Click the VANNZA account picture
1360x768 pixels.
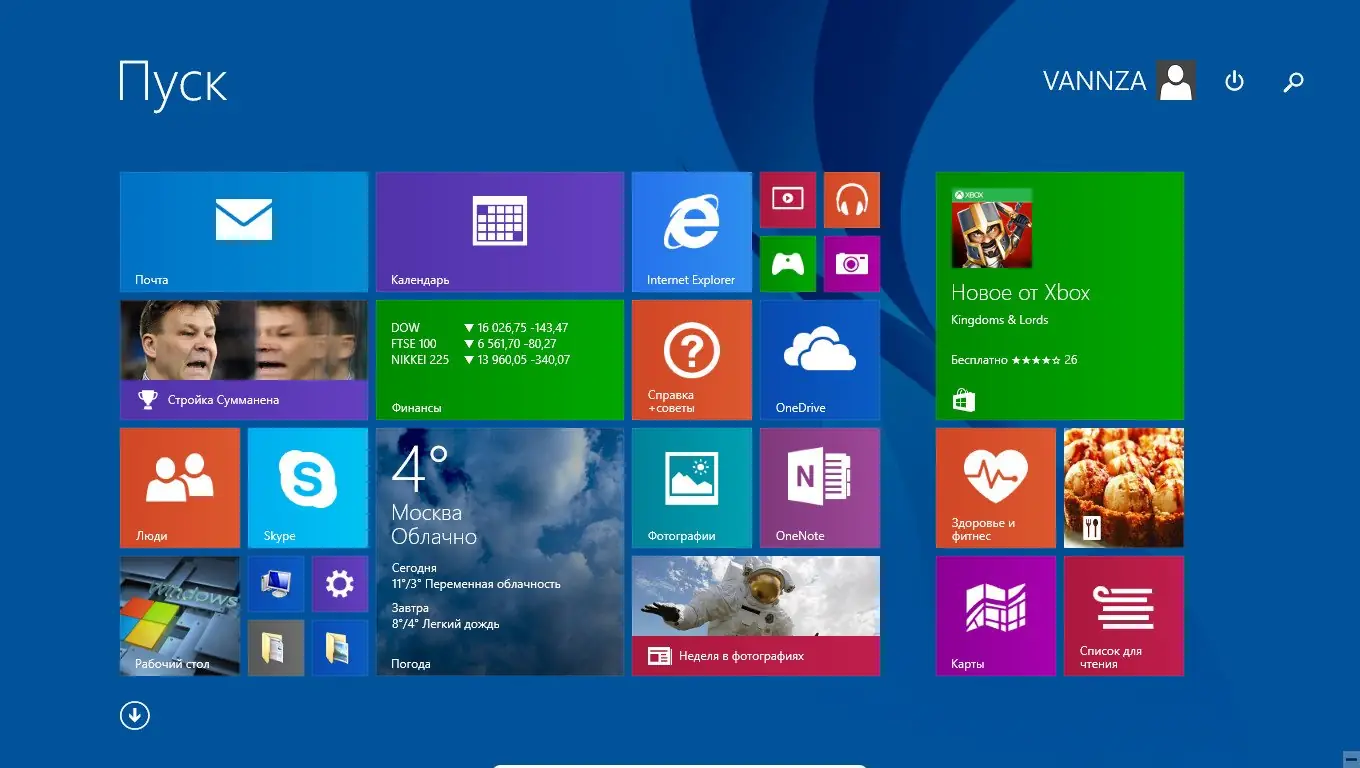(x=1175, y=80)
